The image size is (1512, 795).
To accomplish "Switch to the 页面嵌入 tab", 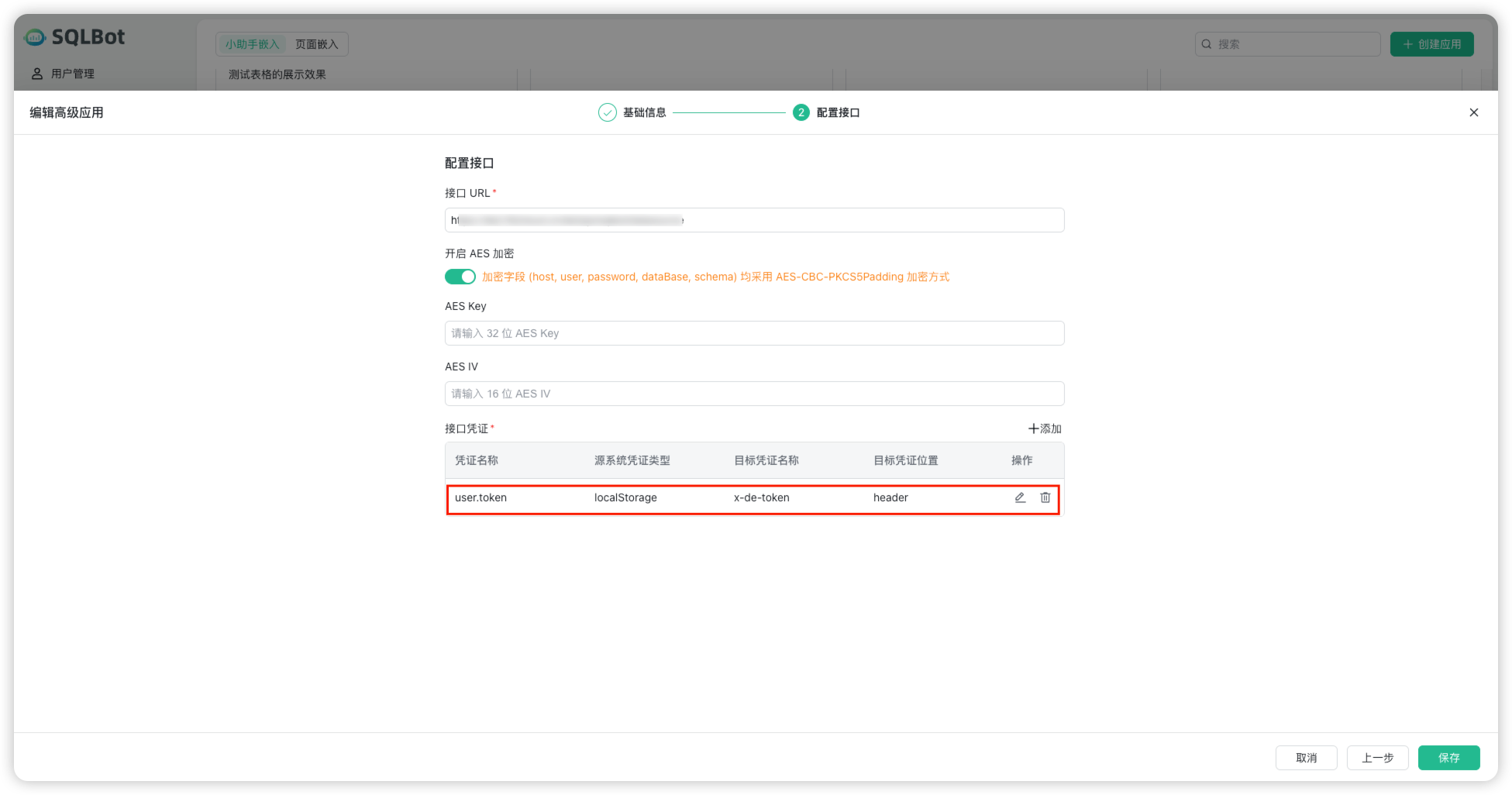I will tap(316, 44).
